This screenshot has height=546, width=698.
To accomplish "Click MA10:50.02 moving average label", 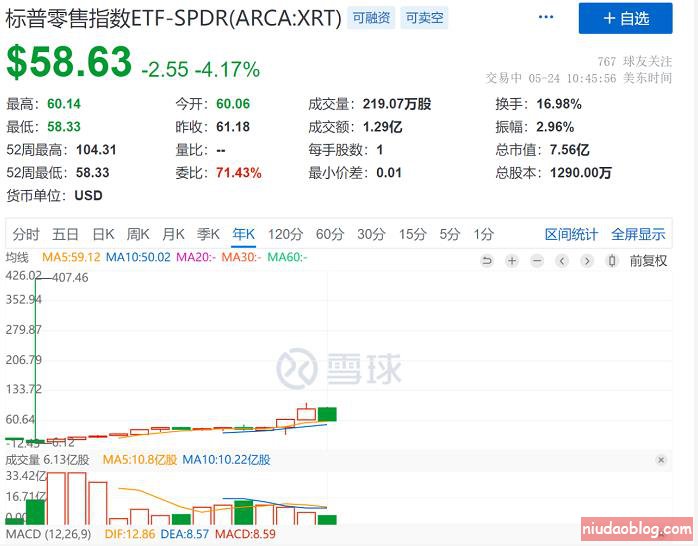I will [138, 257].
